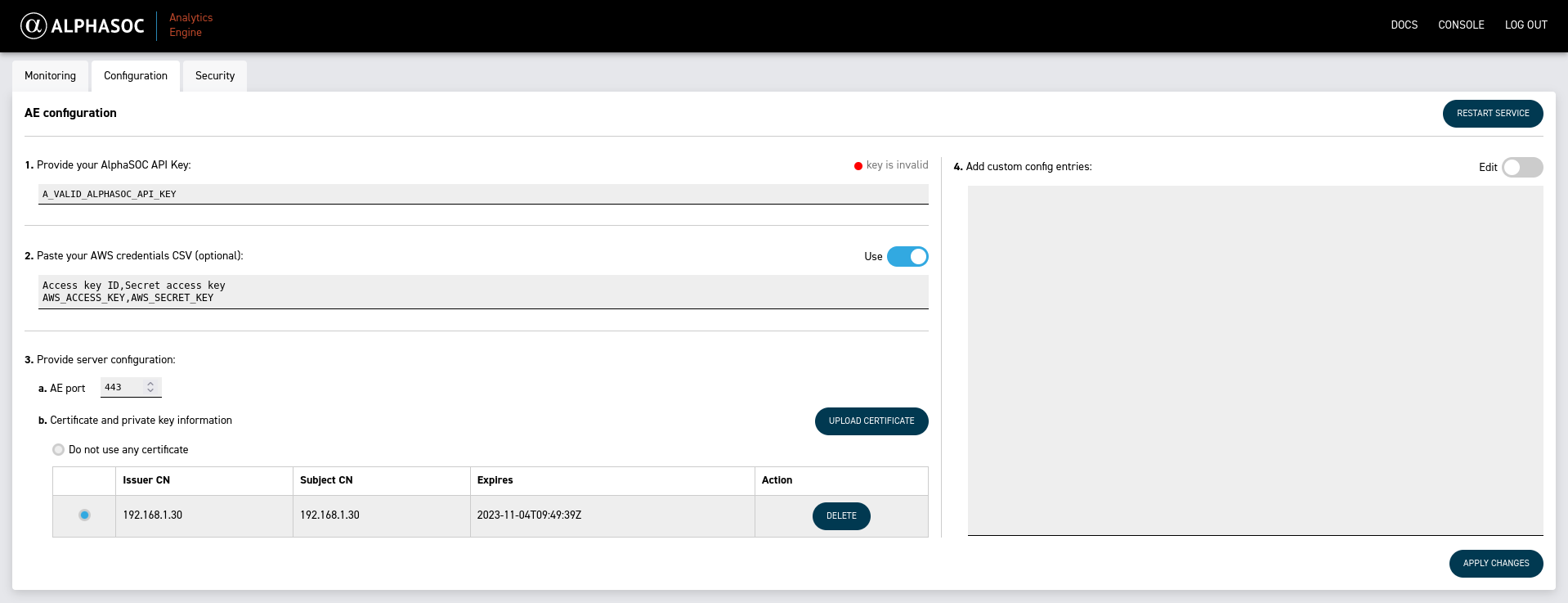Open the CONSOLE link
Screen dimensions: 1568x603
point(1461,25)
